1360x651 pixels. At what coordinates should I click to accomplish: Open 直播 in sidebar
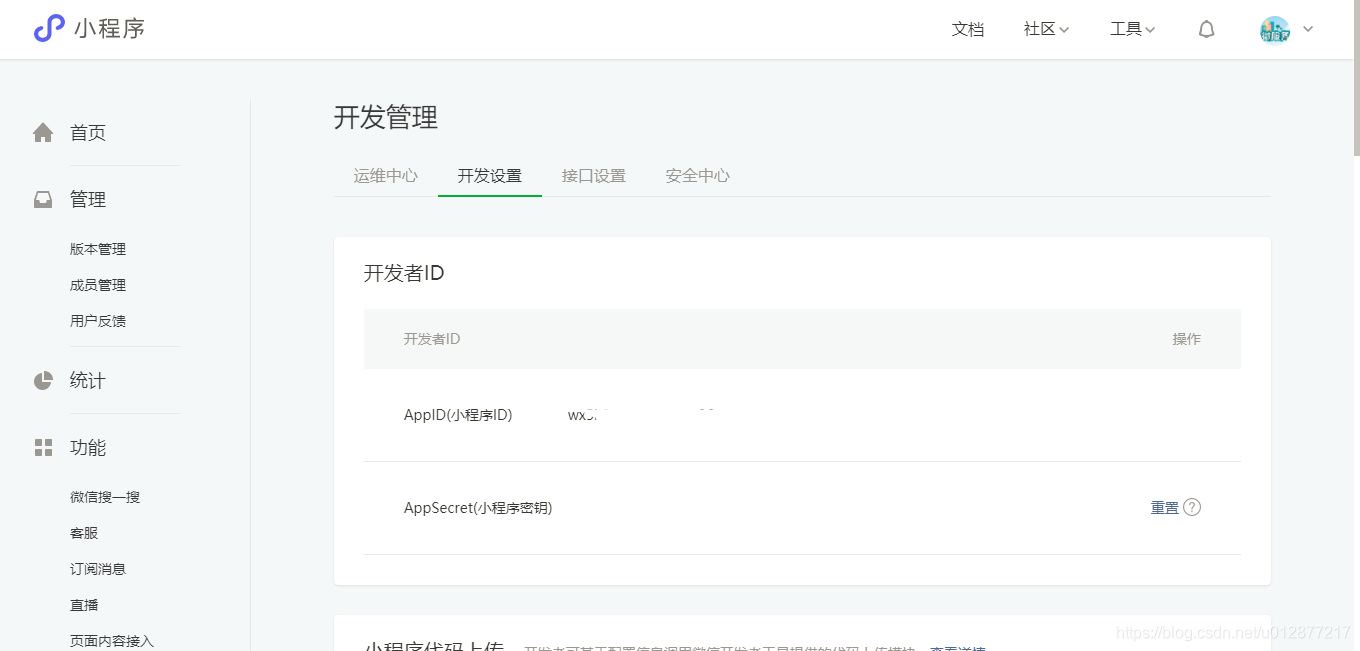pyautogui.click(x=84, y=605)
